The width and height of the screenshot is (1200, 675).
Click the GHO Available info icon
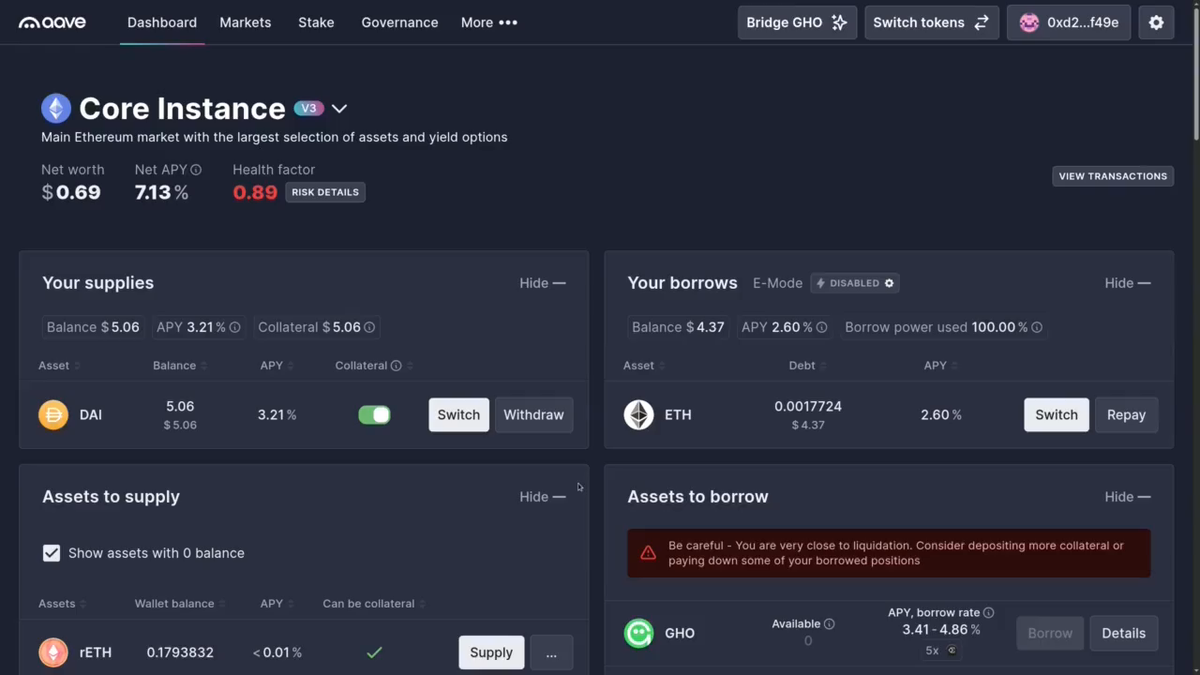pos(829,624)
